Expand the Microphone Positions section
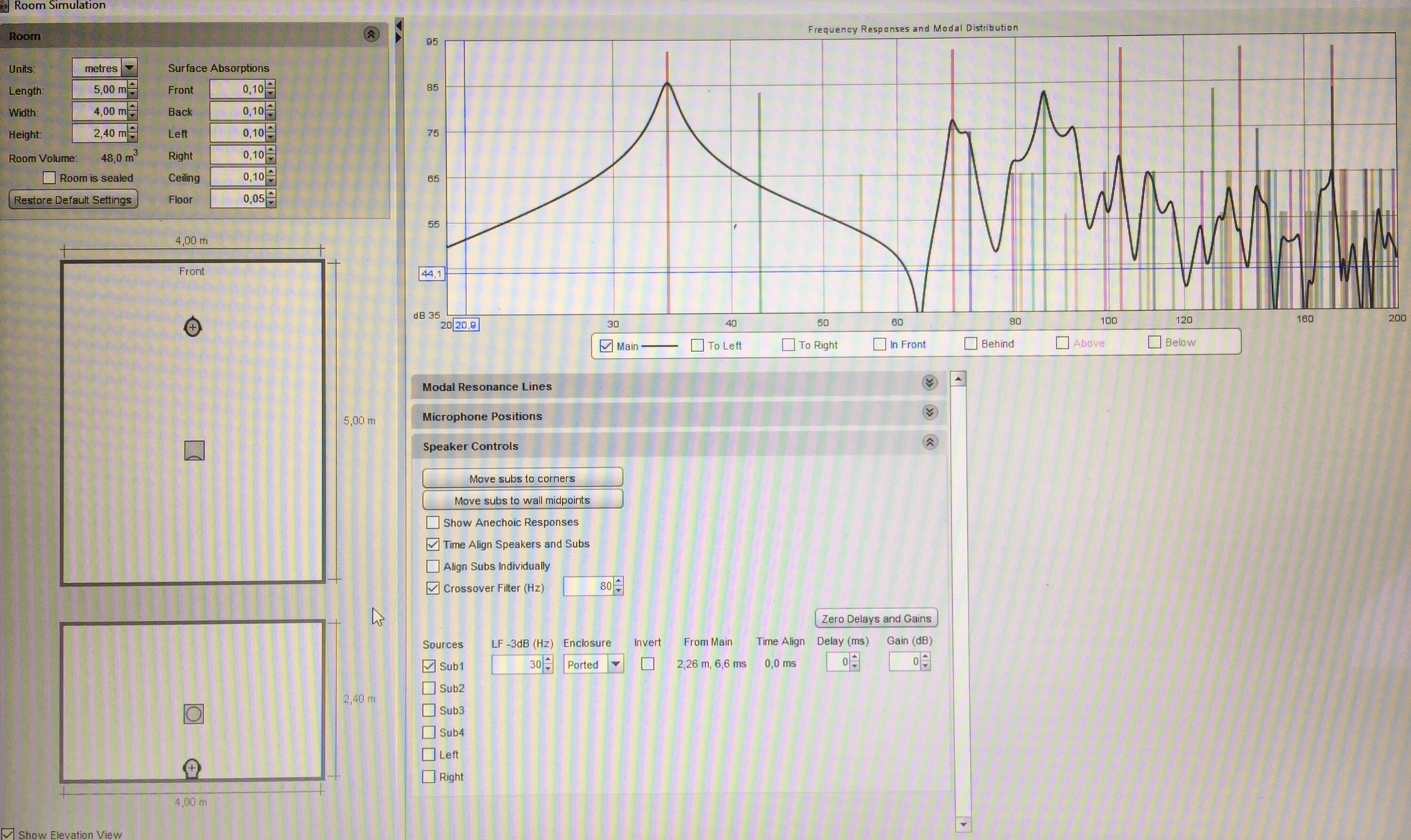Viewport: 1411px width, 840px height. (930, 413)
